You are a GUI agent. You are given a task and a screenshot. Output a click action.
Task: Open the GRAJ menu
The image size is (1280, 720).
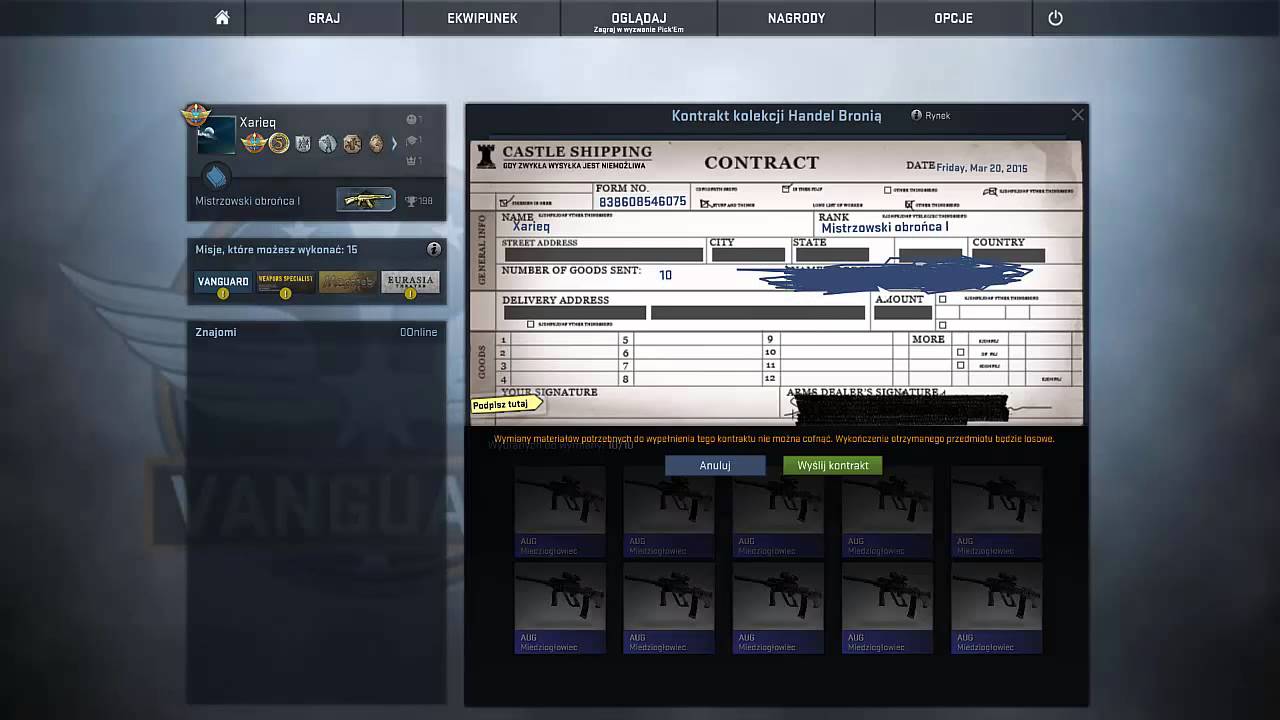[x=324, y=18]
